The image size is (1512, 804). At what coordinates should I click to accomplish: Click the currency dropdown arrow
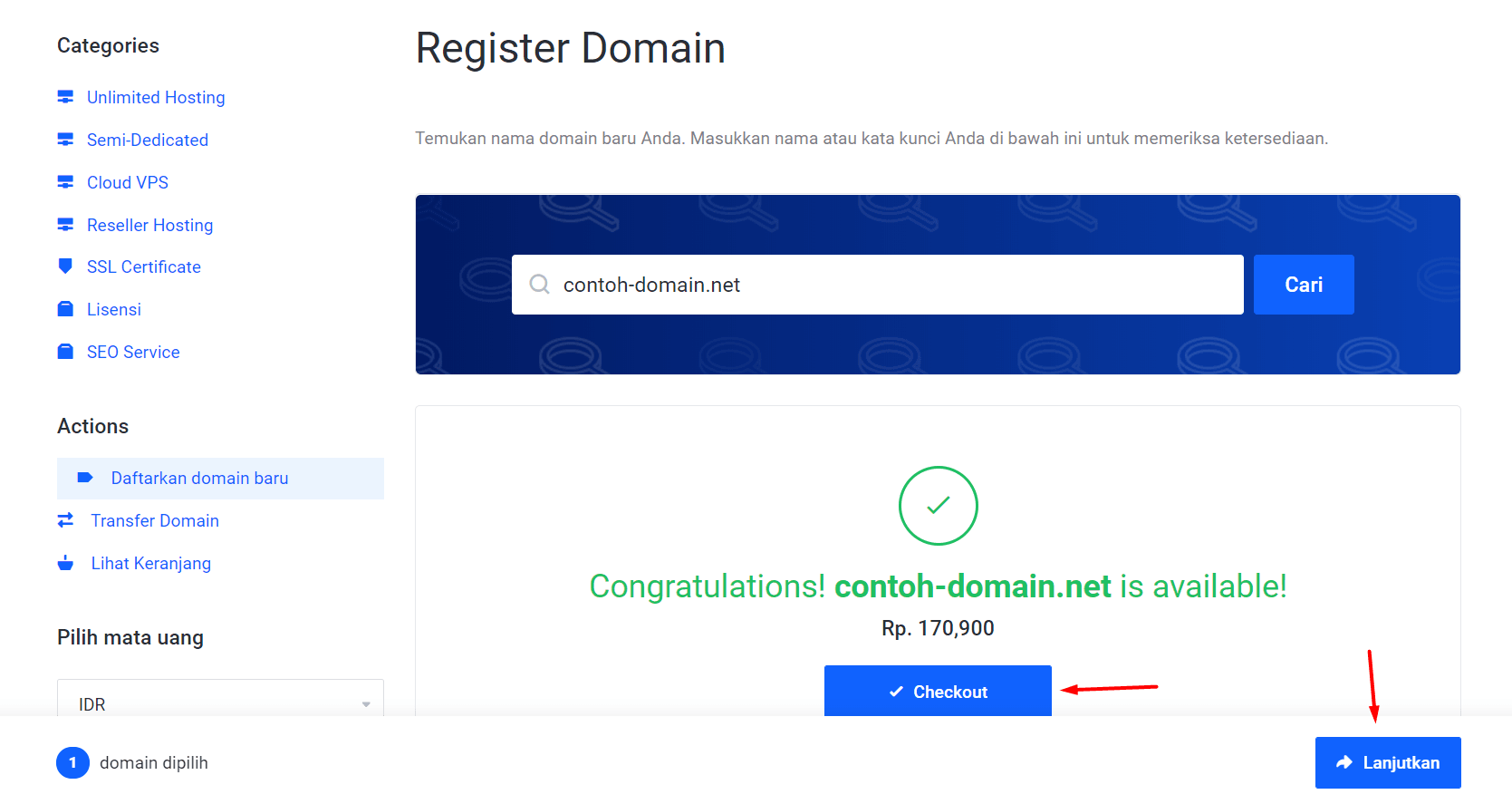(x=366, y=704)
